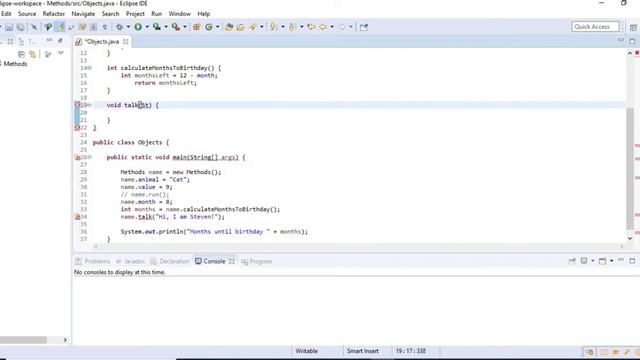This screenshot has height=360, width=640.
Task: Switch to the Declaration tab
Action: (170, 261)
